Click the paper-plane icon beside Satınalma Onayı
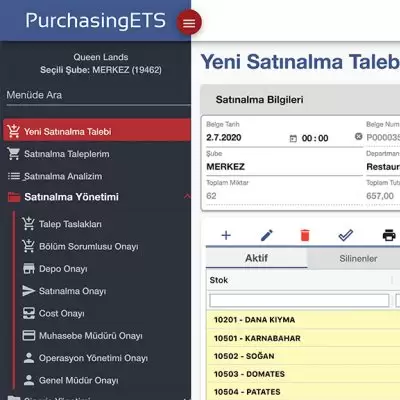Image resolution: width=400 pixels, height=400 pixels. (x=29, y=291)
